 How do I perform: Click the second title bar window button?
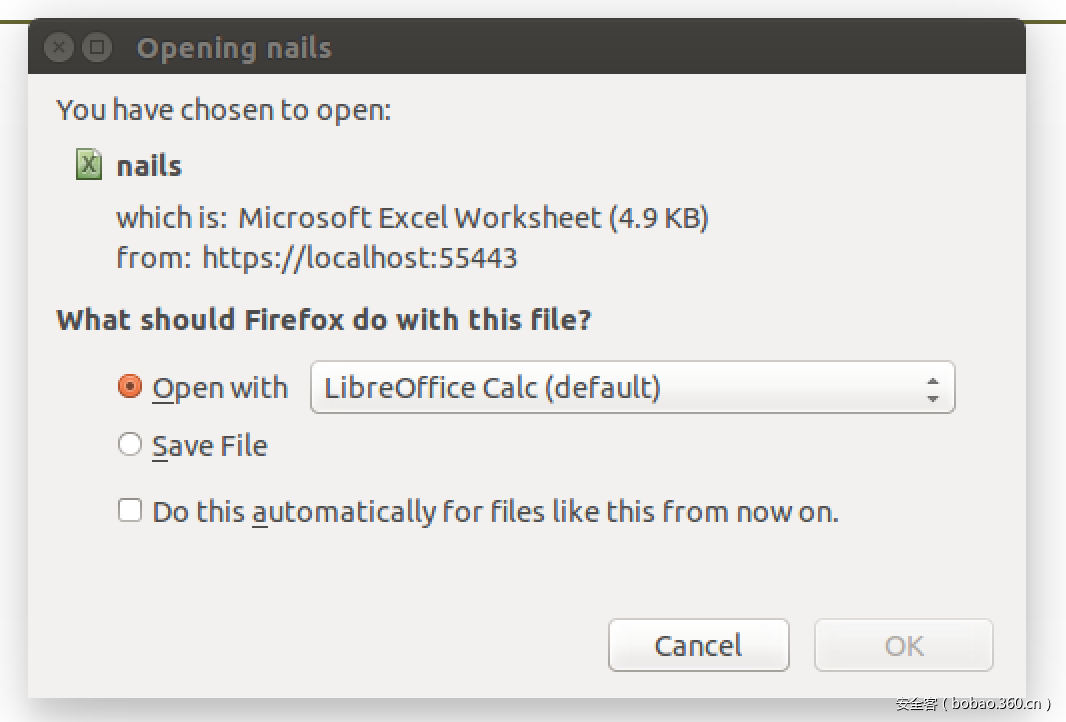click(x=96, y=47)
